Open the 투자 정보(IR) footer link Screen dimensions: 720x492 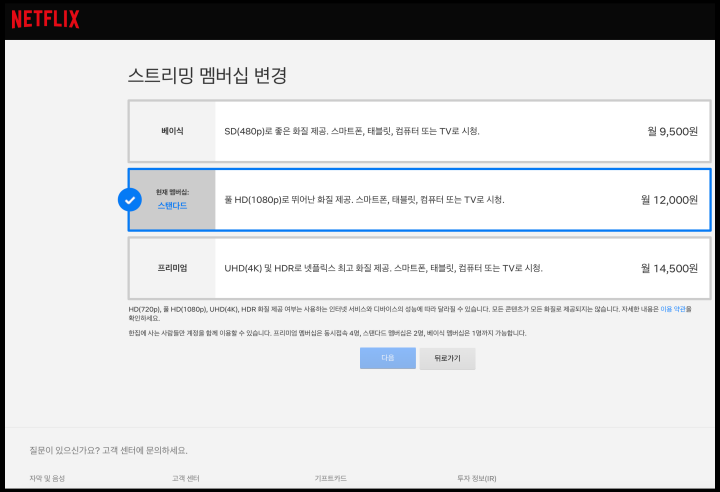477,478
